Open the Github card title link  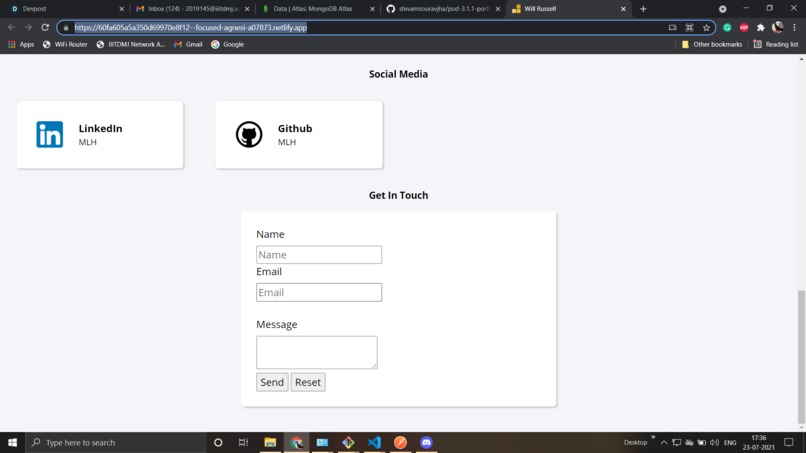coord(295,129)
